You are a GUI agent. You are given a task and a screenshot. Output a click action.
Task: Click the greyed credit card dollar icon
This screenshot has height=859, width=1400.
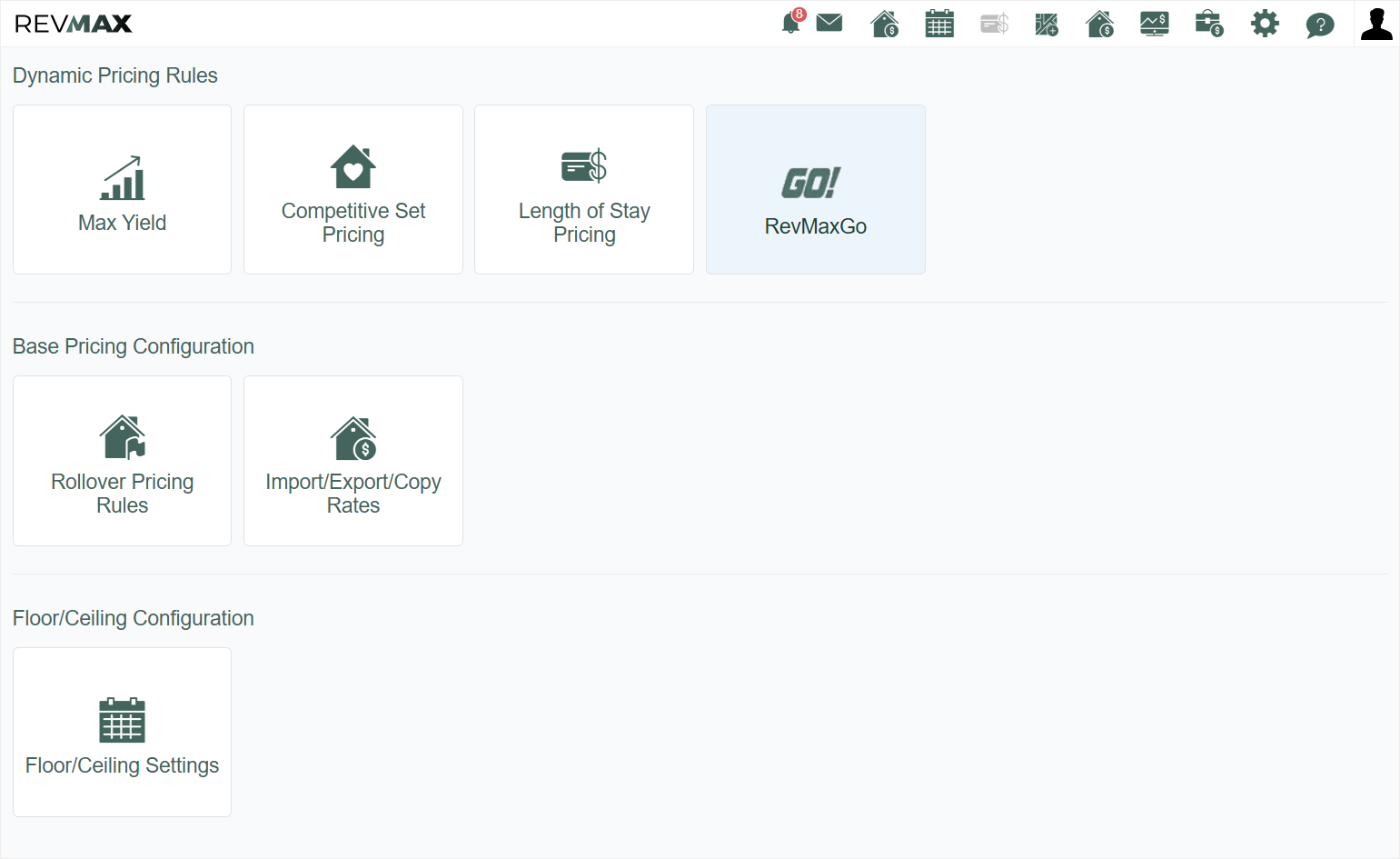coord(995,24)
